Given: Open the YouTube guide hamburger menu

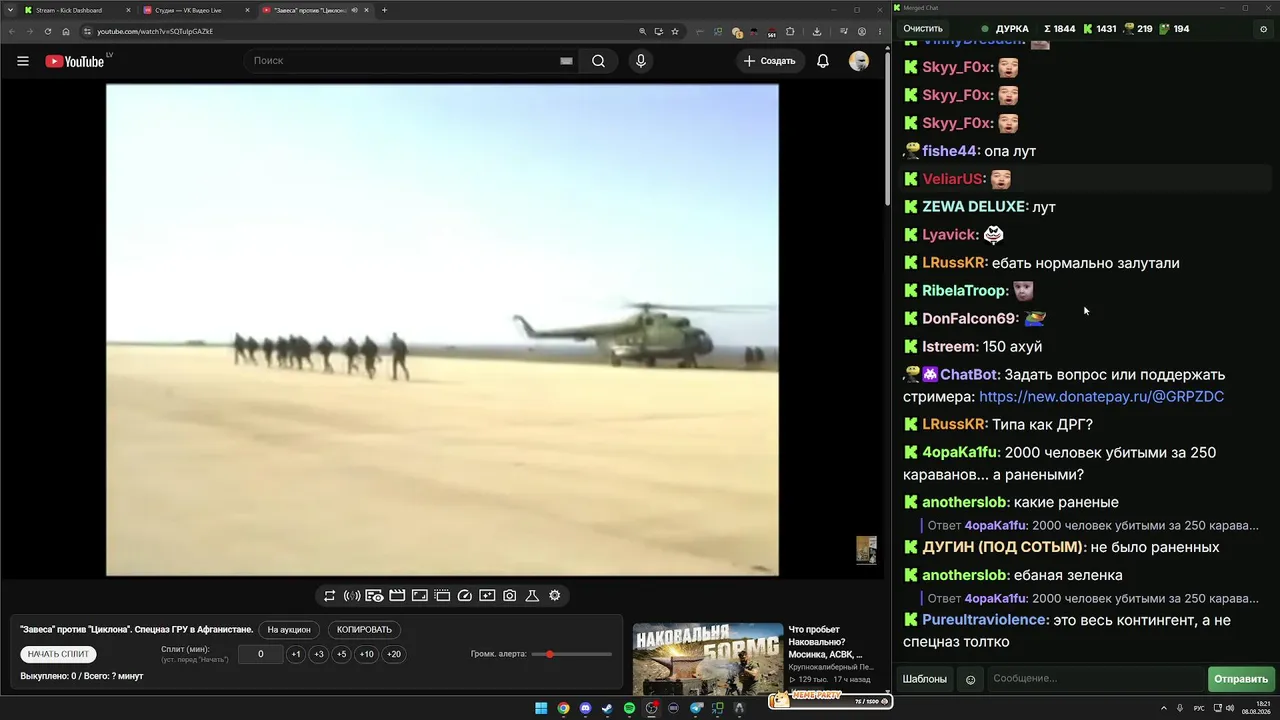Looking at the screenshot, I should [x=23, y=61].
